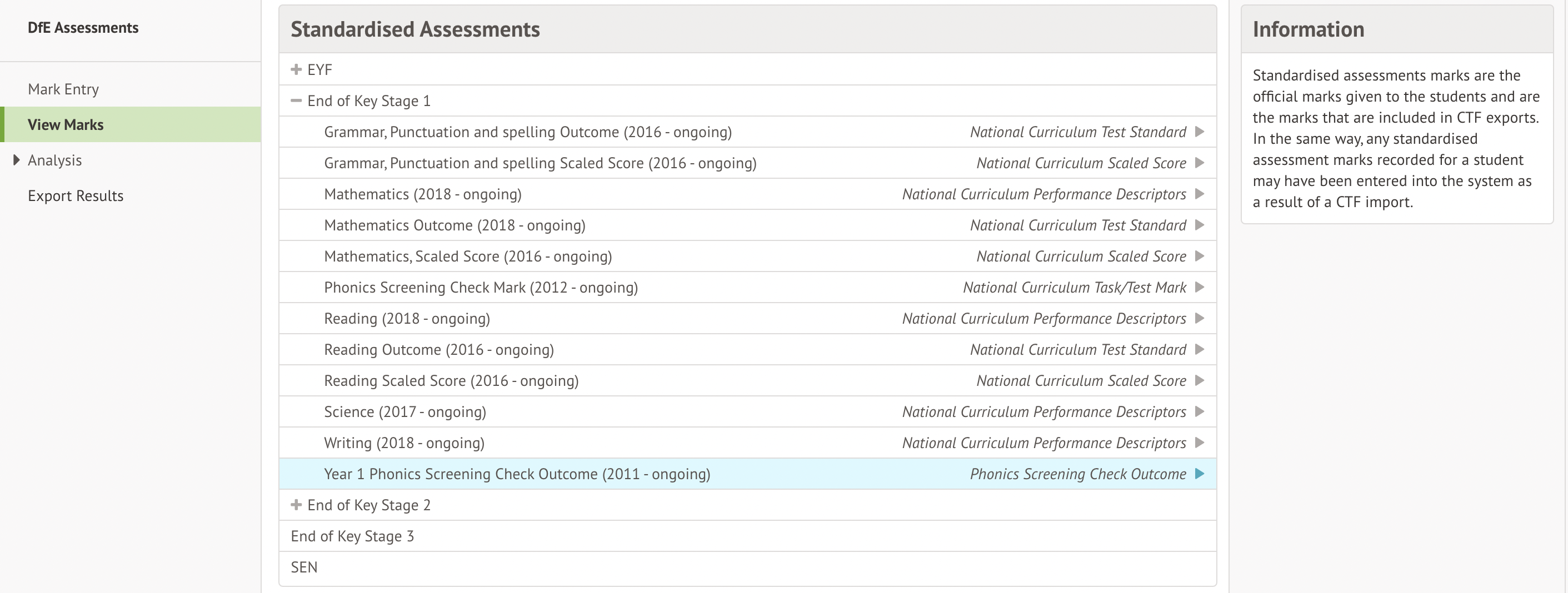Go to Export Results page
This screenshot has height=593, width=1568.
[76, 196]
